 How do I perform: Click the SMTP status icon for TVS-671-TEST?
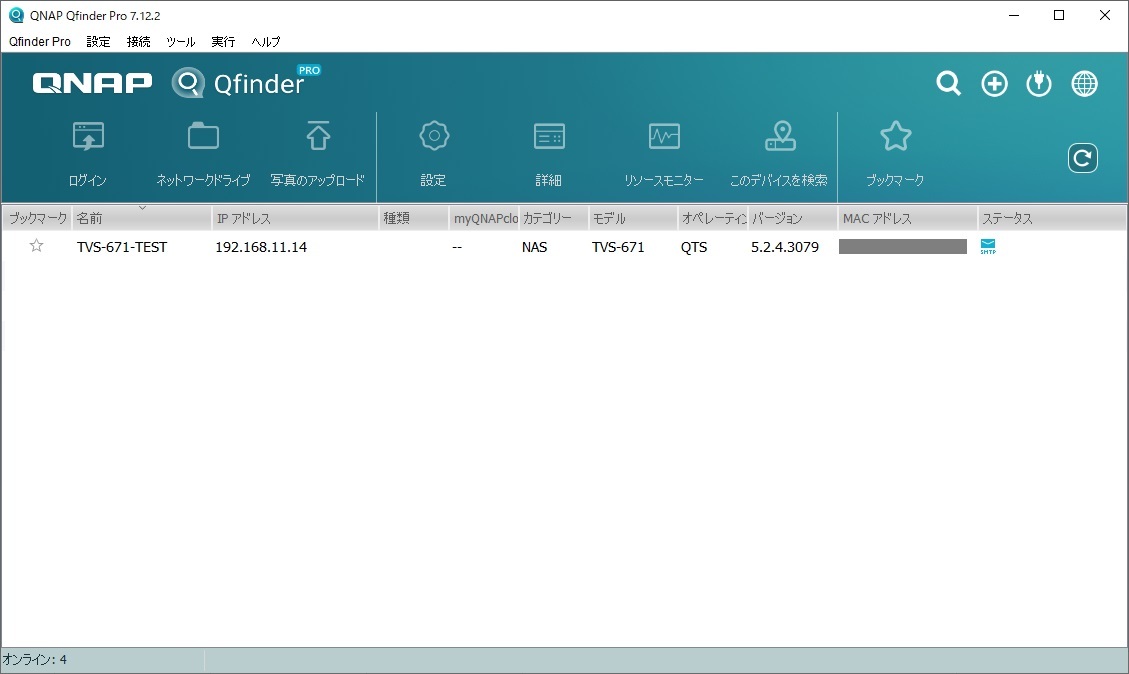point(988,246)
